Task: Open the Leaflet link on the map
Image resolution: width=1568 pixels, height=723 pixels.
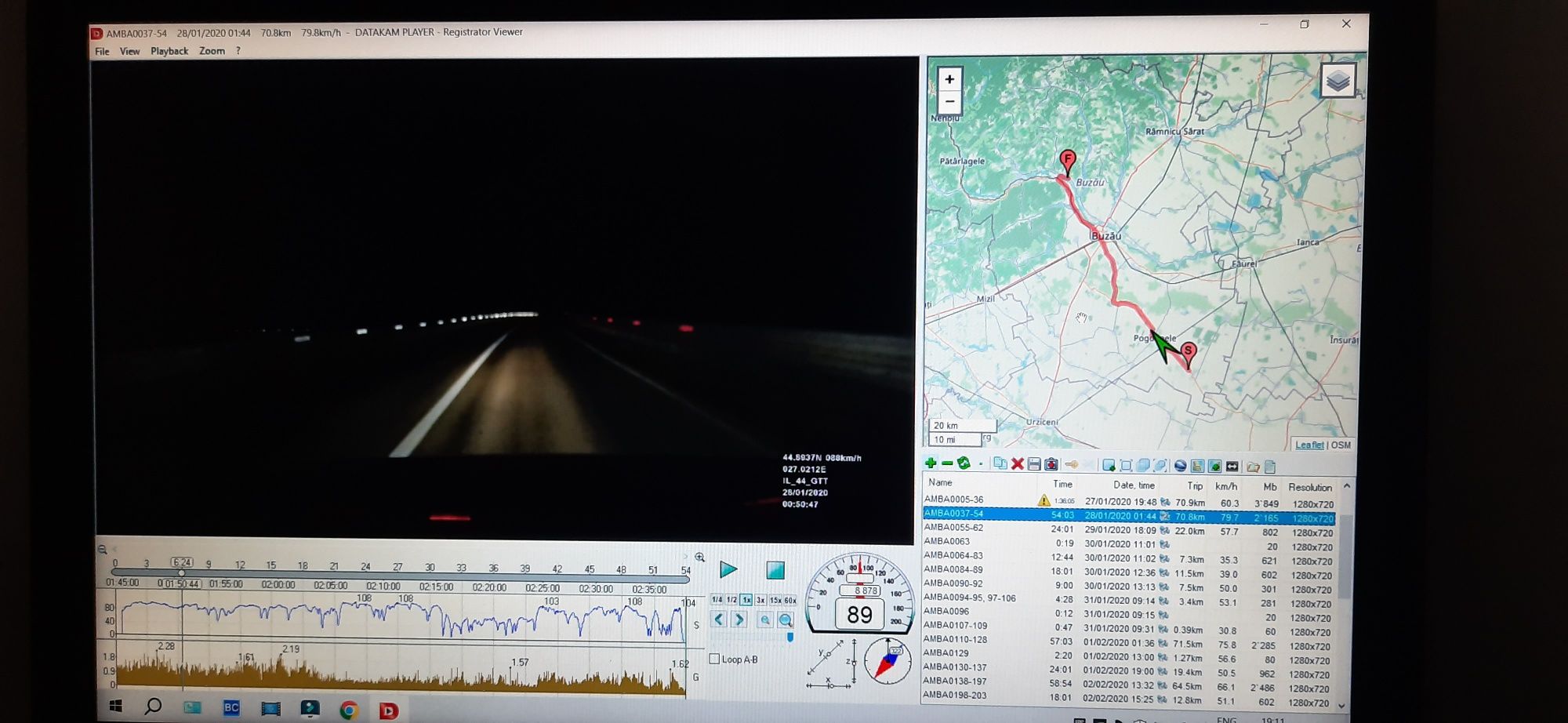Action: [1309, 445]
